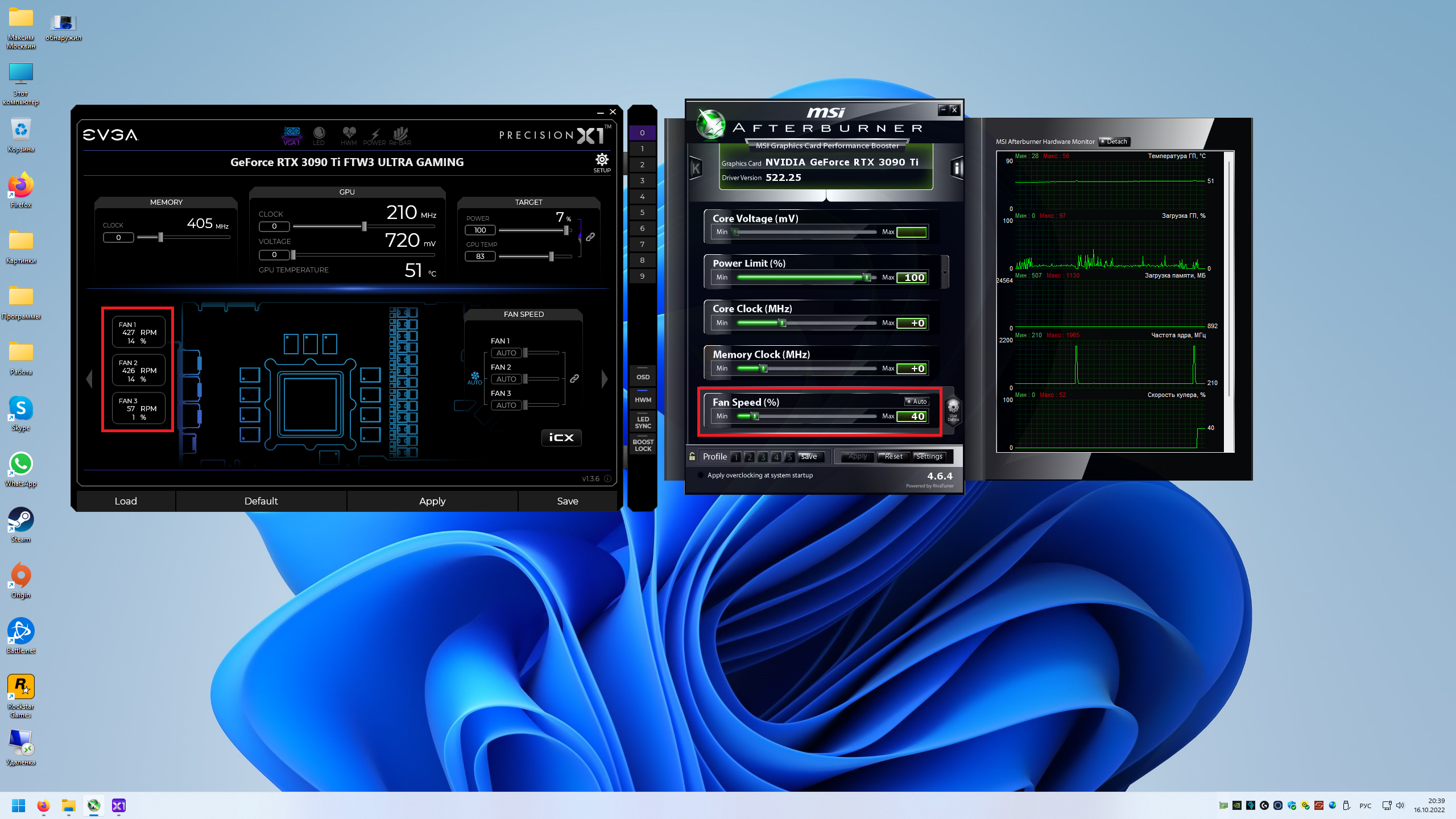The height and width of the screenshot is (819, 1456).
Task: Click the Afterburner profile lock icon
Action: click(x=692, y=456)
